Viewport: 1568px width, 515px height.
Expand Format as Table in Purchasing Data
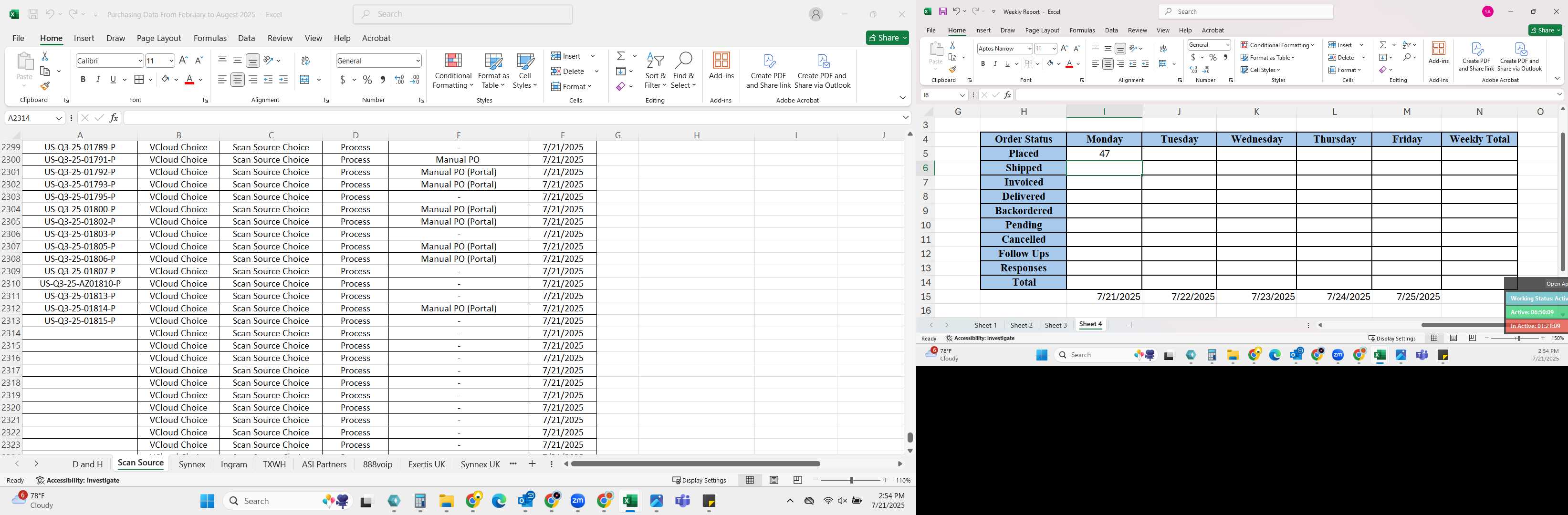(x=494, y=71)
